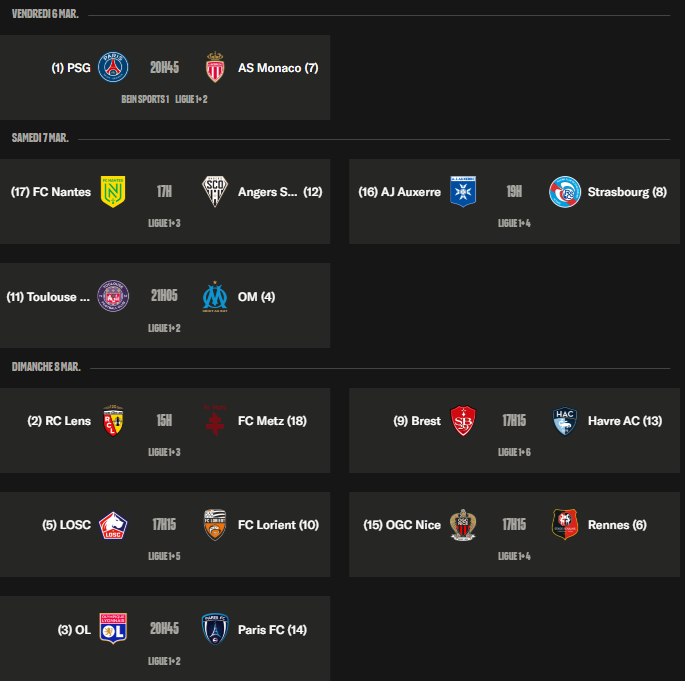Click the Strasbourg club crest
This screenshot has width=685, height=681.
(x=565, y=192)
